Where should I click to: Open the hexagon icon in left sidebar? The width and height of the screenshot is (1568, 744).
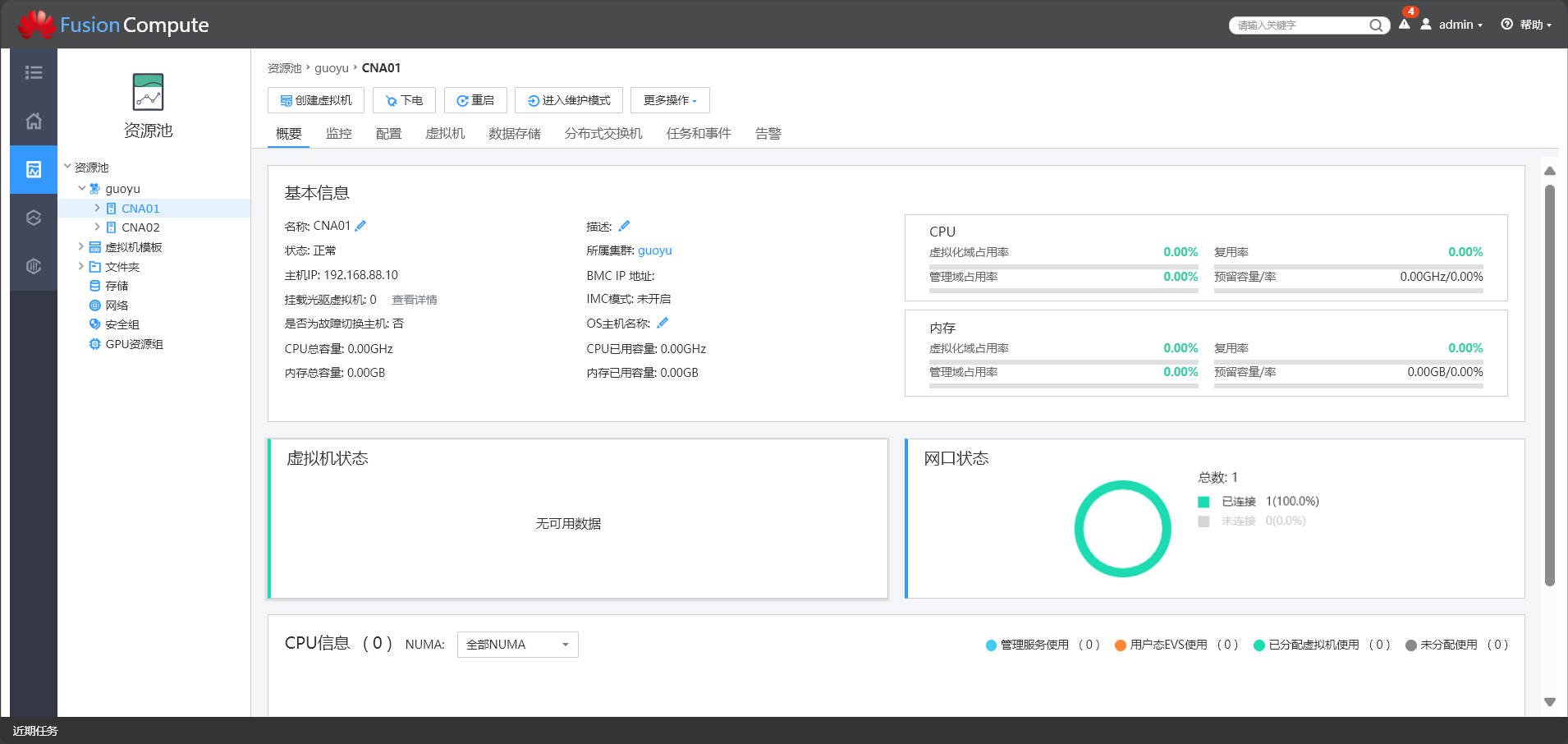(34, 218)
